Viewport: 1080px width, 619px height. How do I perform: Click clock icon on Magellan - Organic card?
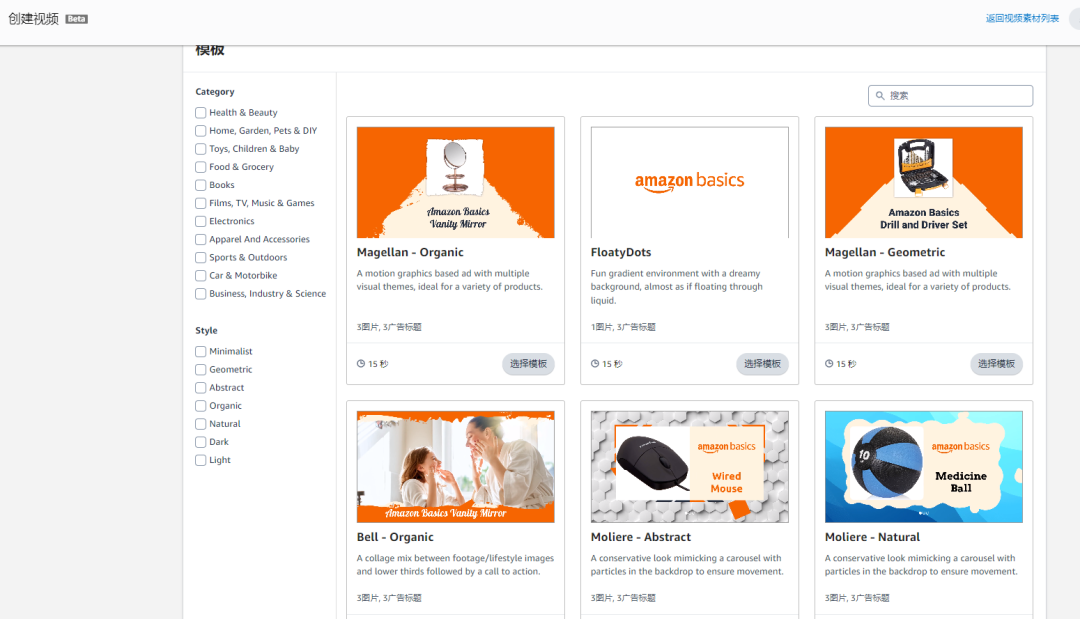pos(361,364)
